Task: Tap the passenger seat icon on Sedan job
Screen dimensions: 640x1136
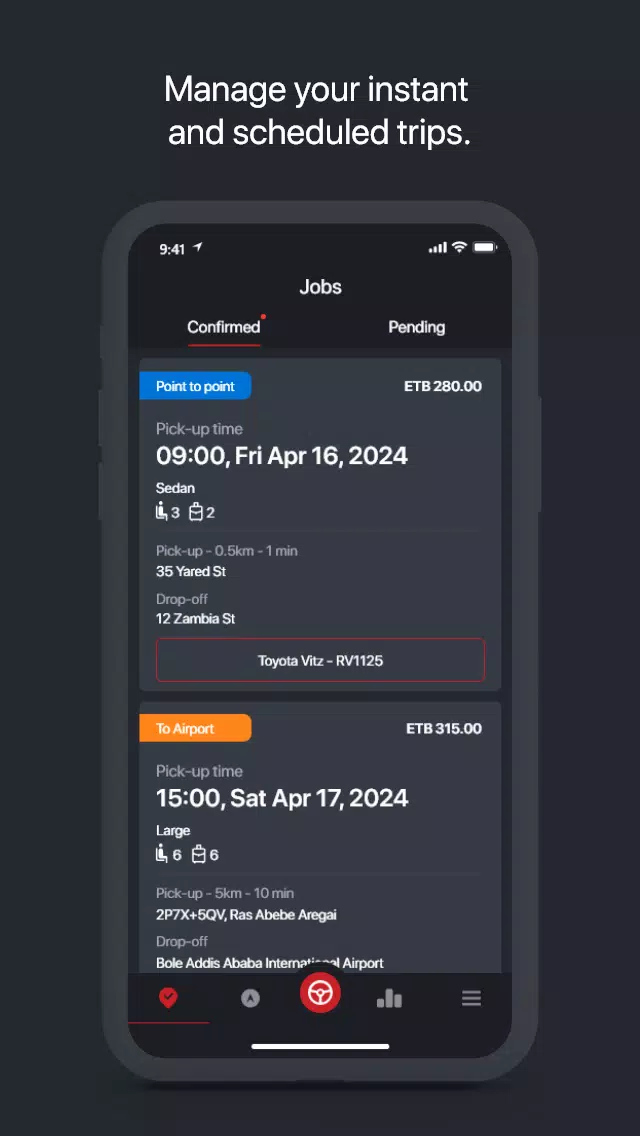Action: pyautogui.click(x=162, y=512)
